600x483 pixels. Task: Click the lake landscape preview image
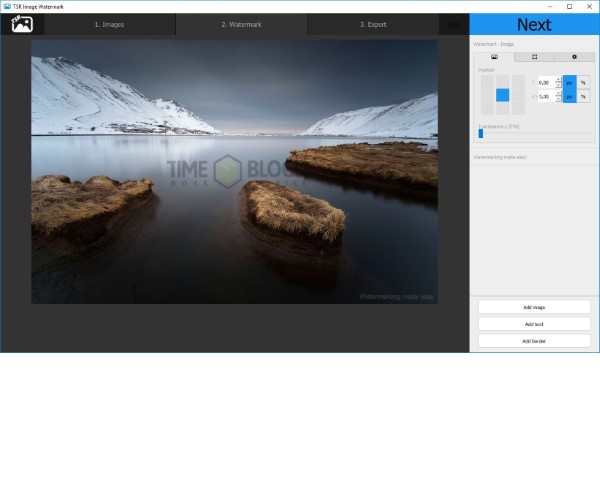pyautogui.click(x=235, y=171)
